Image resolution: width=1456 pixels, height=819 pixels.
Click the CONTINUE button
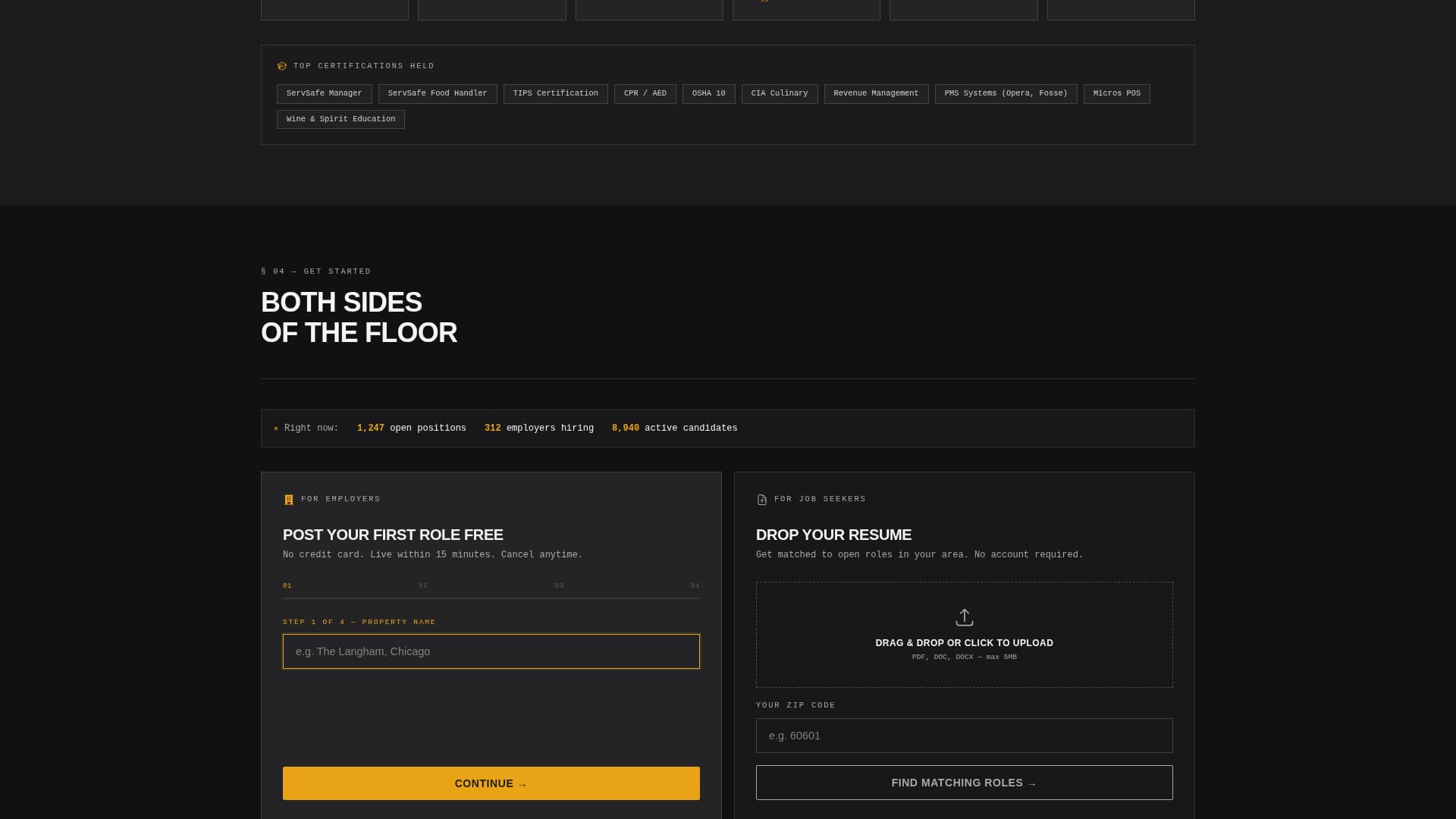(x=491, y=783)
